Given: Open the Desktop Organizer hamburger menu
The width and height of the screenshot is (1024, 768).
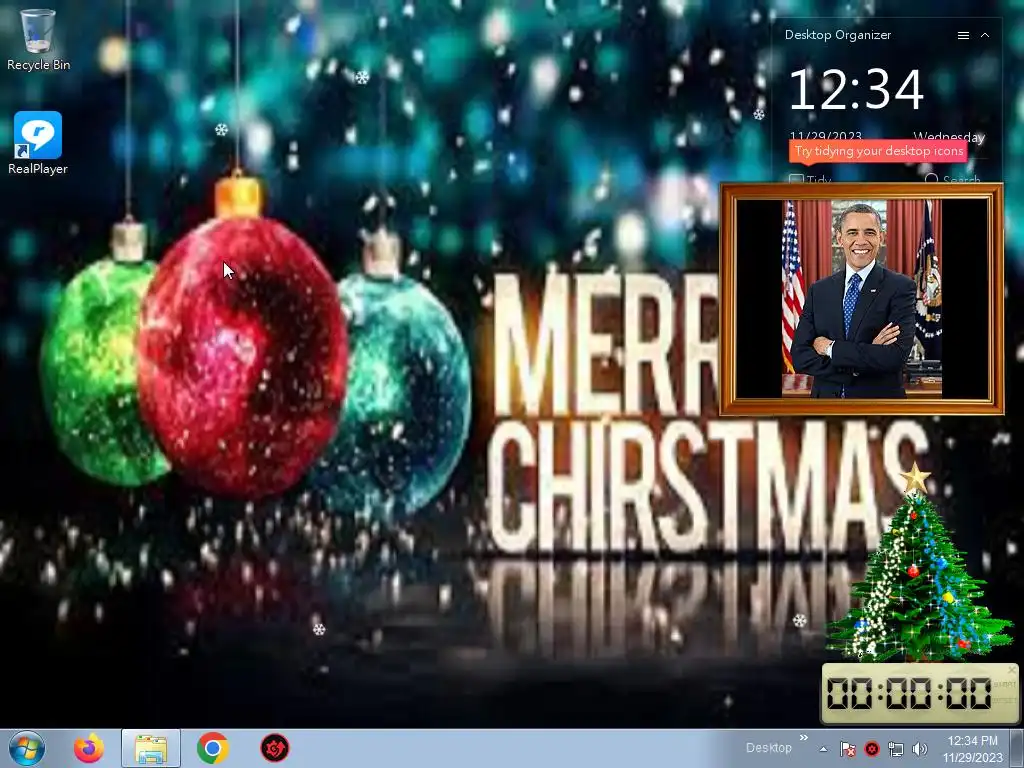Looking at the screenshot, I should (x=963, y=35).
